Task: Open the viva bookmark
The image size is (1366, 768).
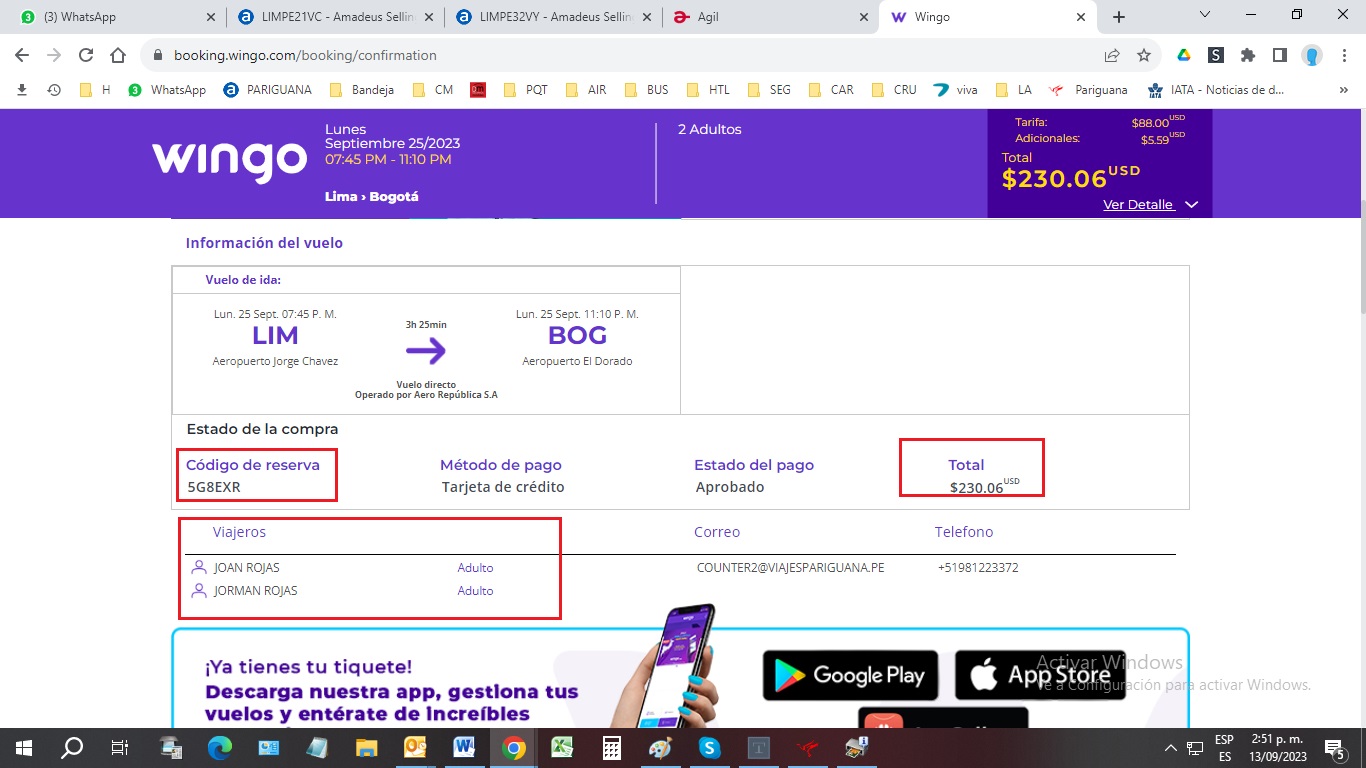Action: click(x=955, y=90)
